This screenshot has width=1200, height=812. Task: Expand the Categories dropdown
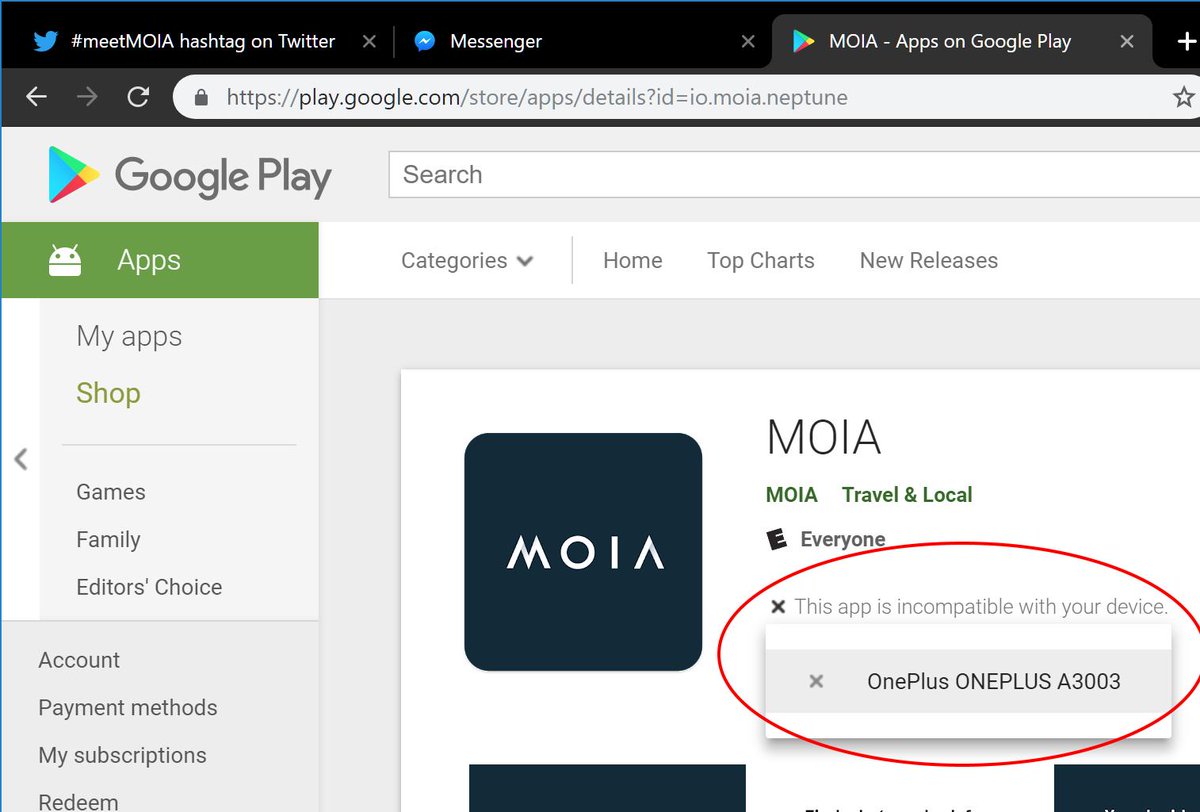(467, 261)
